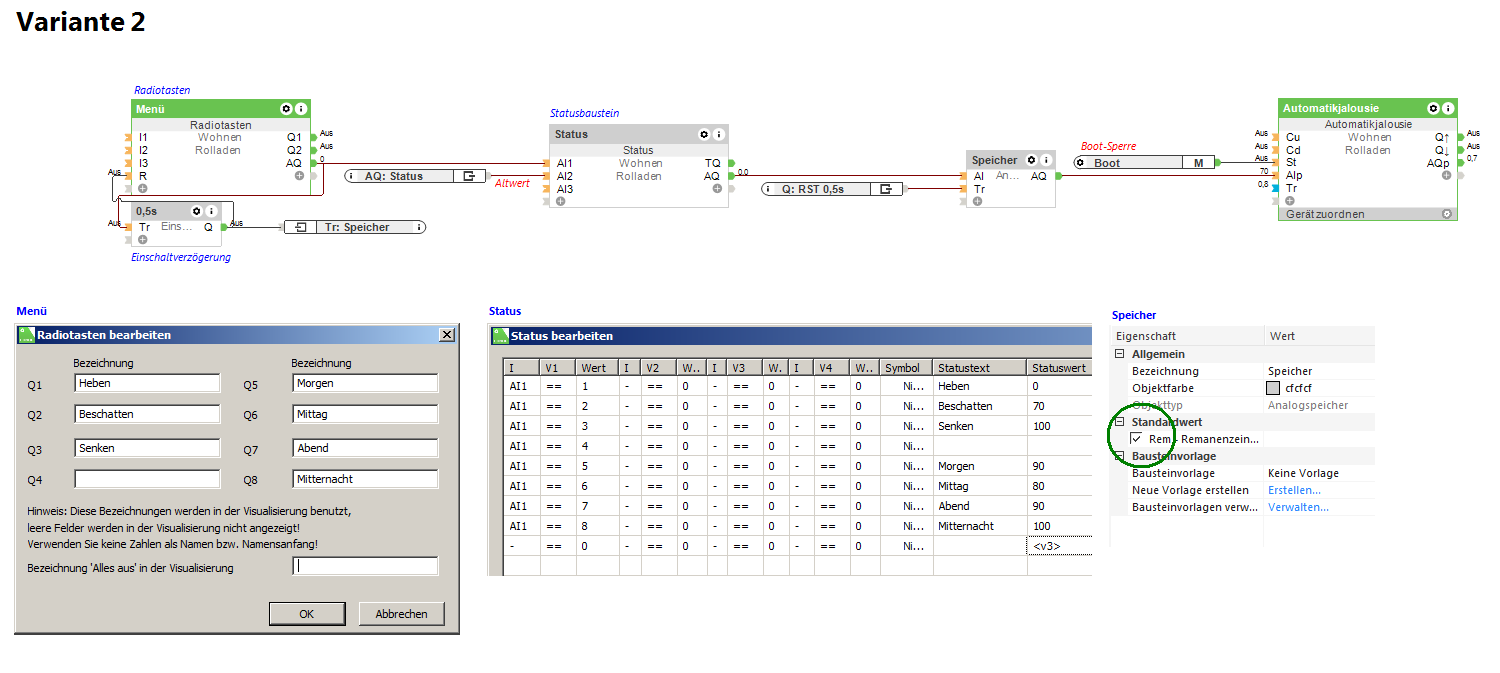Click the Q1 field containing Heben
This screenshot has width=1500, height=673.
click(147, 383)
